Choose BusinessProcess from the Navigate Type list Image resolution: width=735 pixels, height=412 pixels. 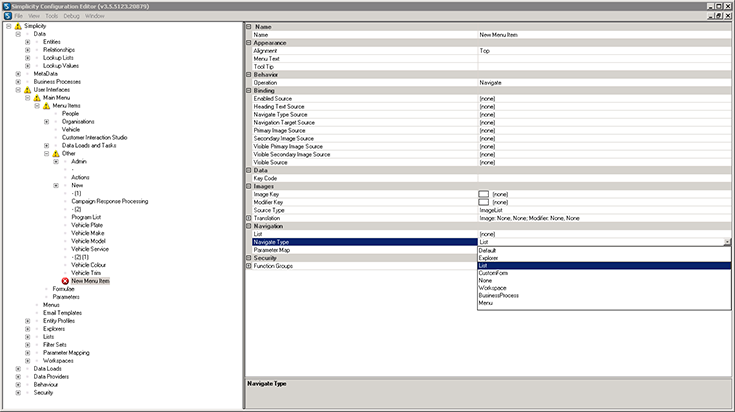point(604,296)
